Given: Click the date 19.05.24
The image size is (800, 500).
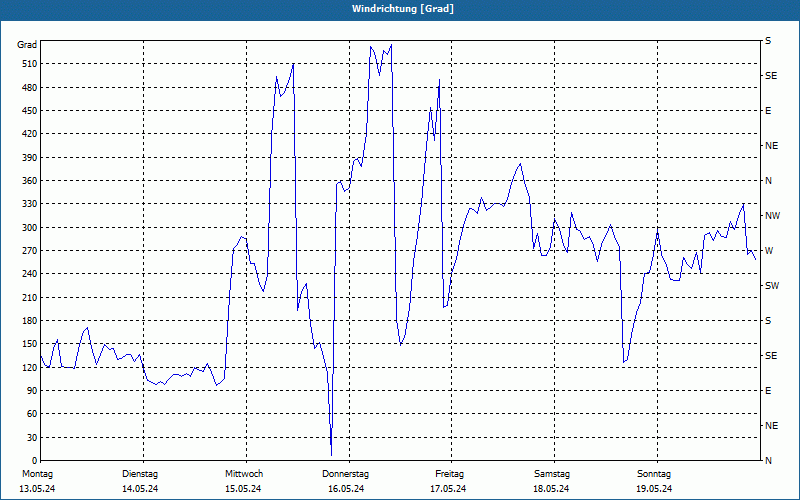Looking at the screenshot, I should pos(654,489).
